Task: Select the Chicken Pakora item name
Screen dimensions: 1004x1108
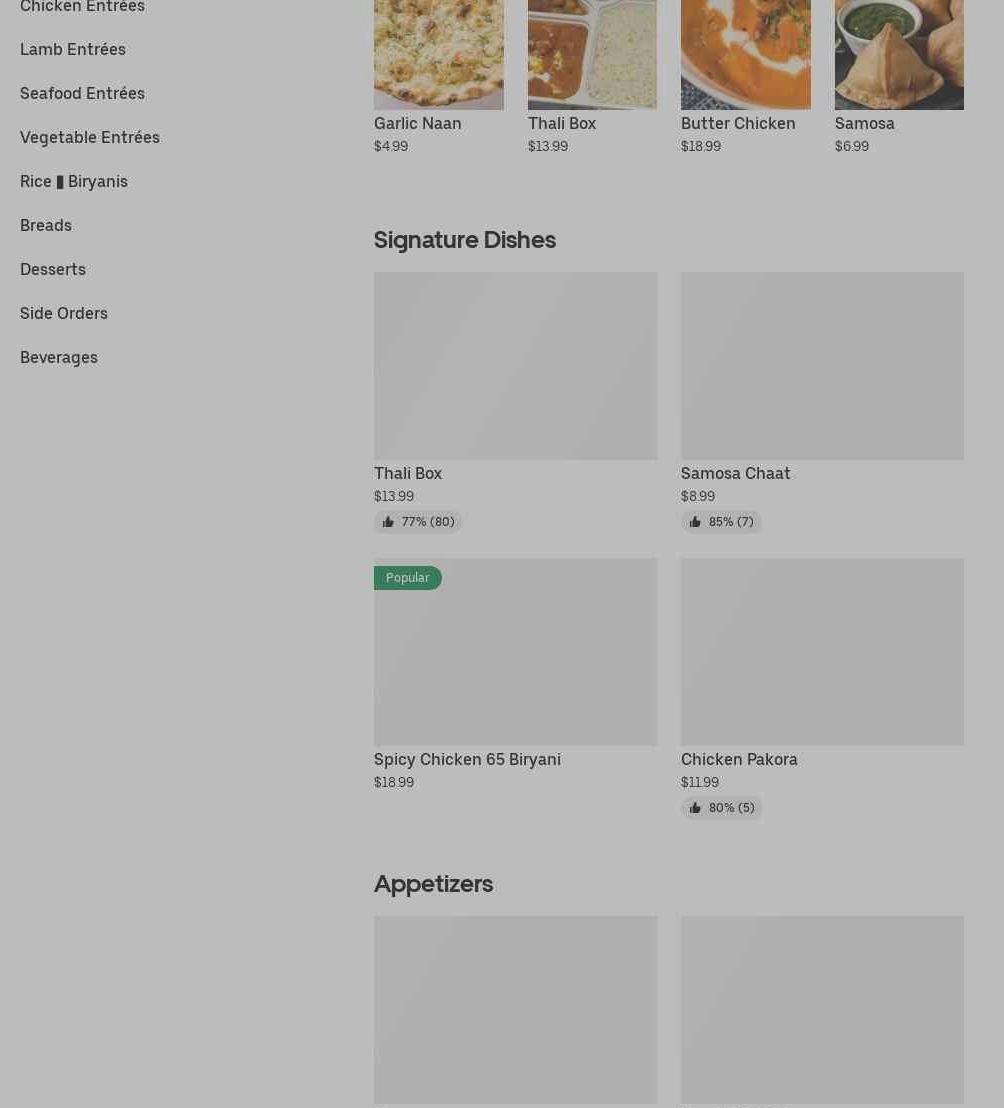Action: pos(739,759)
